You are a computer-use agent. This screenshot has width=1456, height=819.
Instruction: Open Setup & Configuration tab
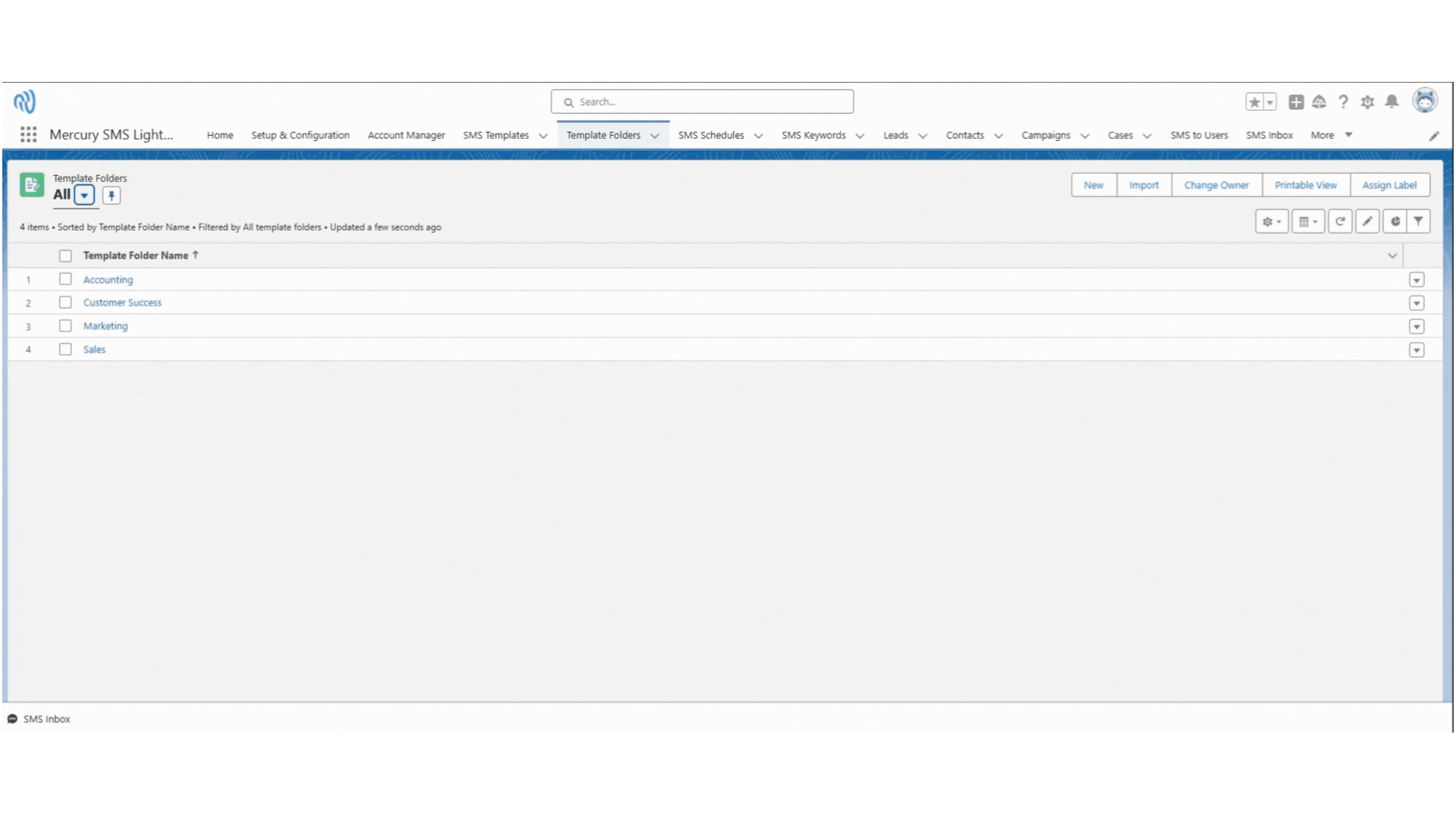(x=300, y=135)
